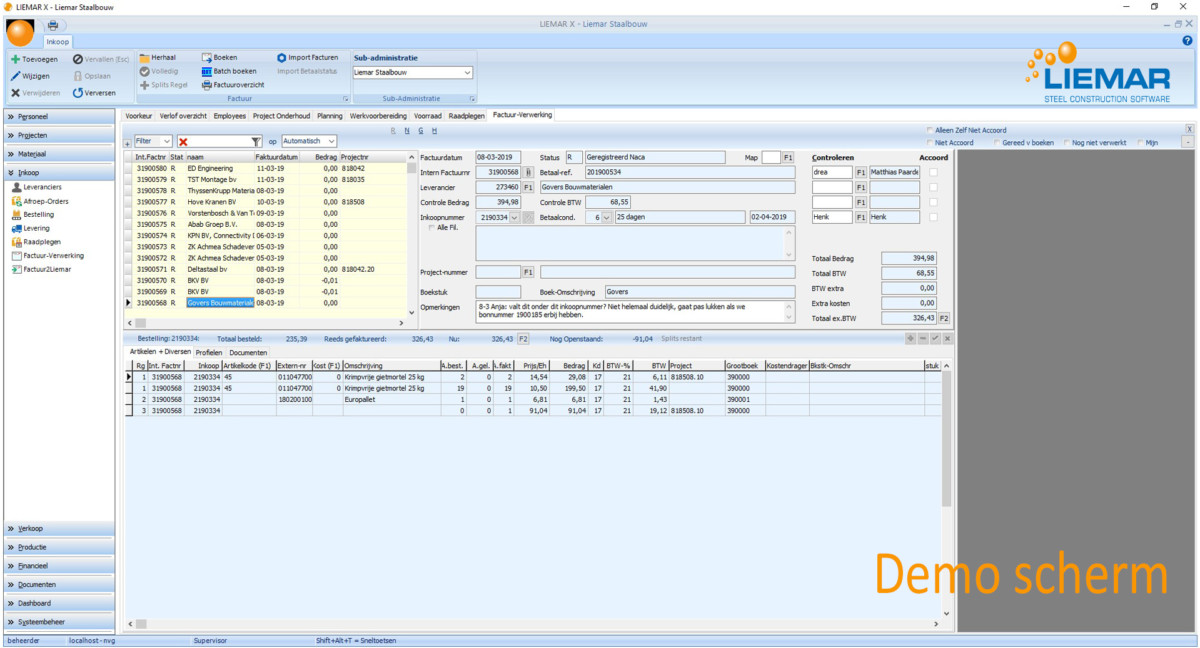Screen dimensions: 1200x648
Task: Expand the Financieel sidebar section
Action: [x=59, y=566]
